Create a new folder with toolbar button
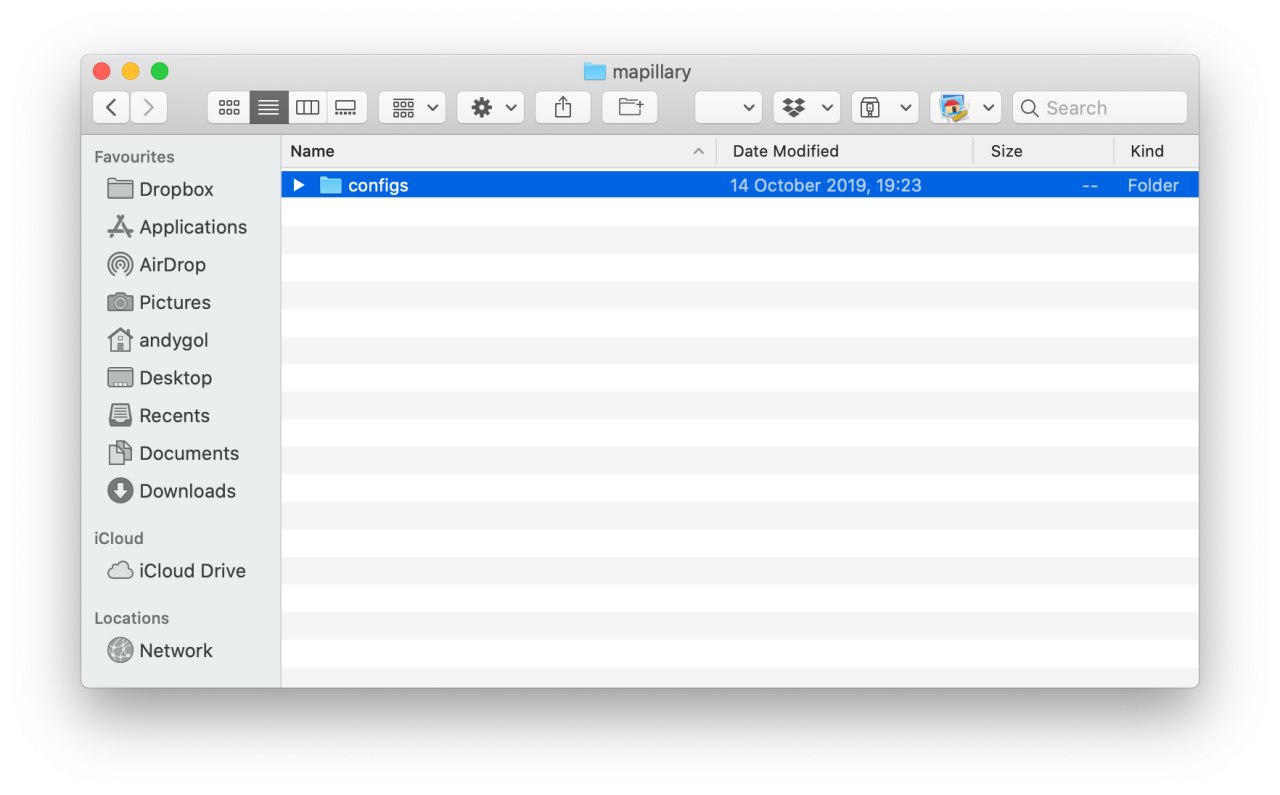The image size is (1280, 795). click(x=630, y=108)
